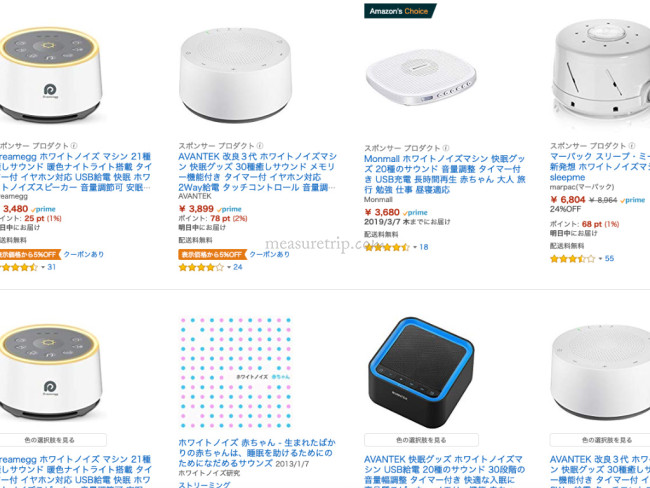Click the ¥3,680 price of Monmall
This screenshot has height=488, width=650.
pyautogui.click(x=382, y=212)
